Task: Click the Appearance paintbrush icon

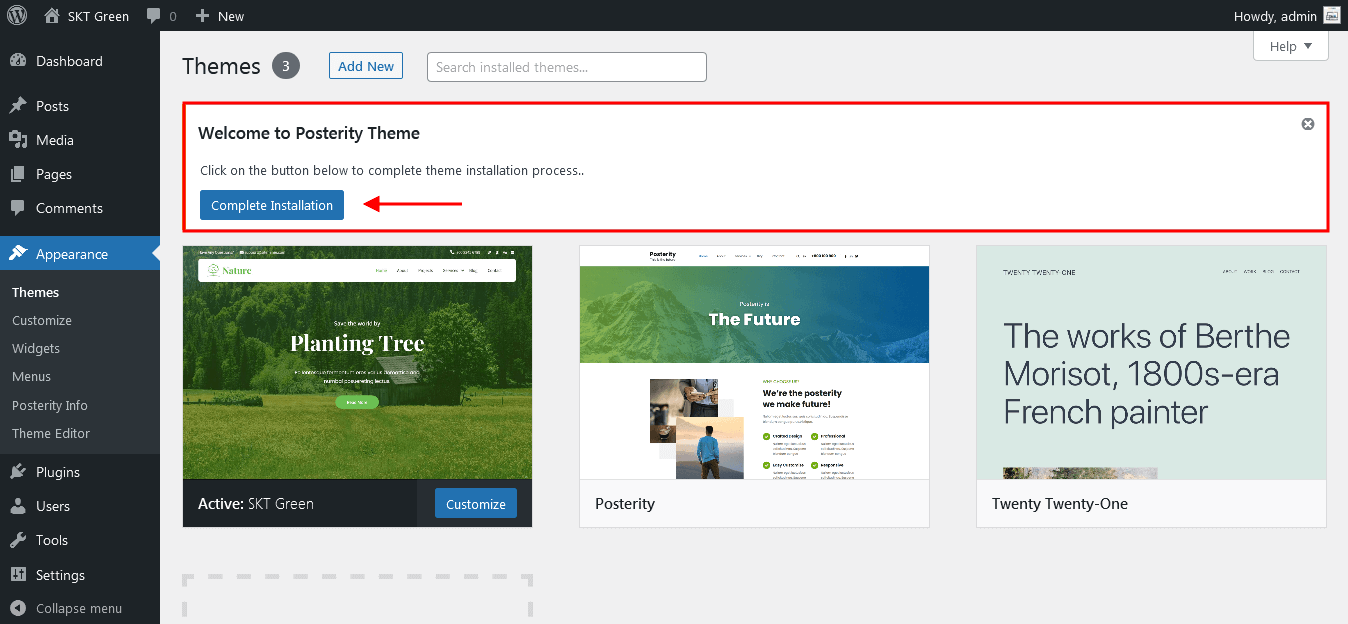Action: pos(18,254)
